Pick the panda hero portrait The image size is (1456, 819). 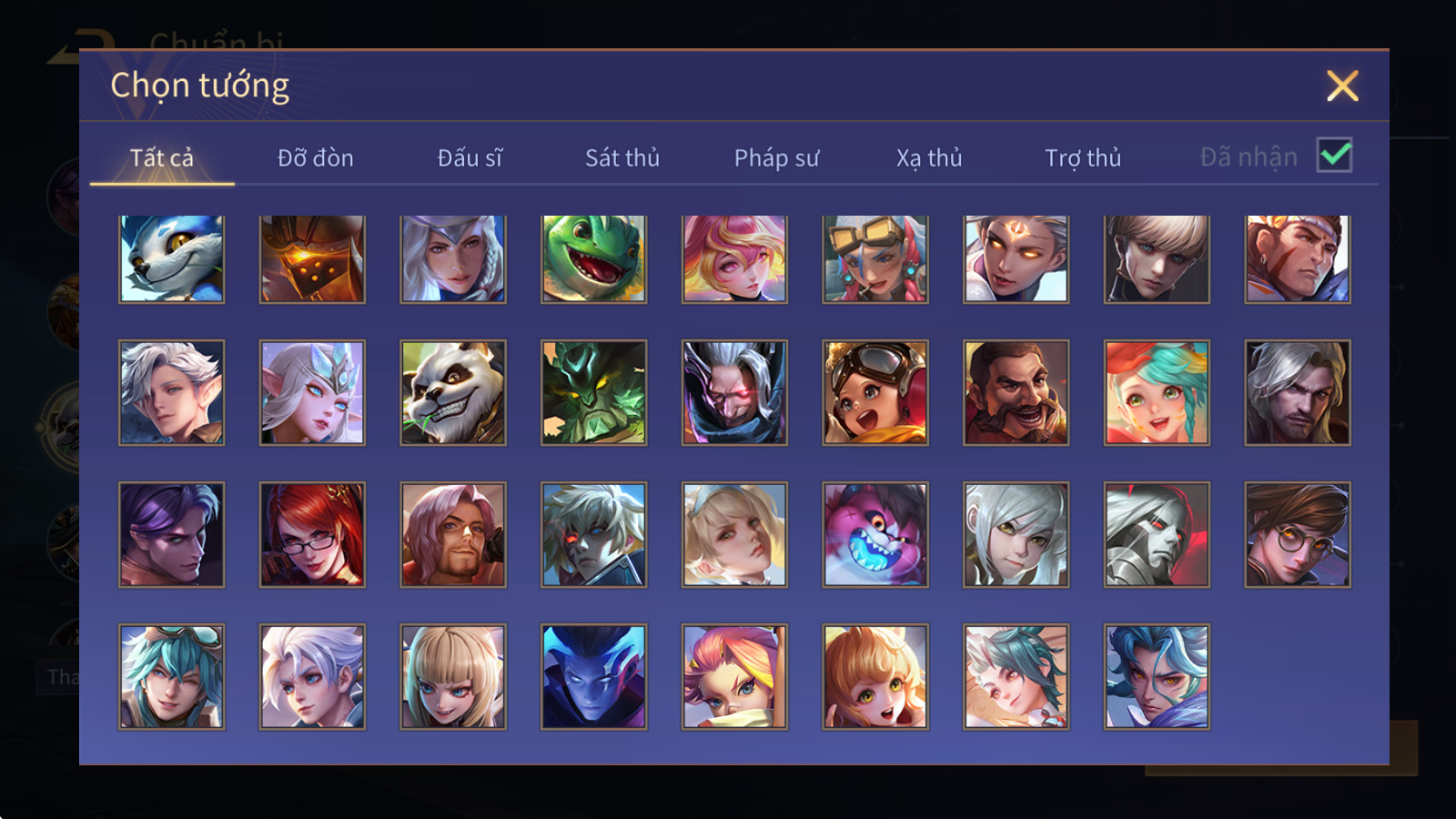[x=452, y=392]
